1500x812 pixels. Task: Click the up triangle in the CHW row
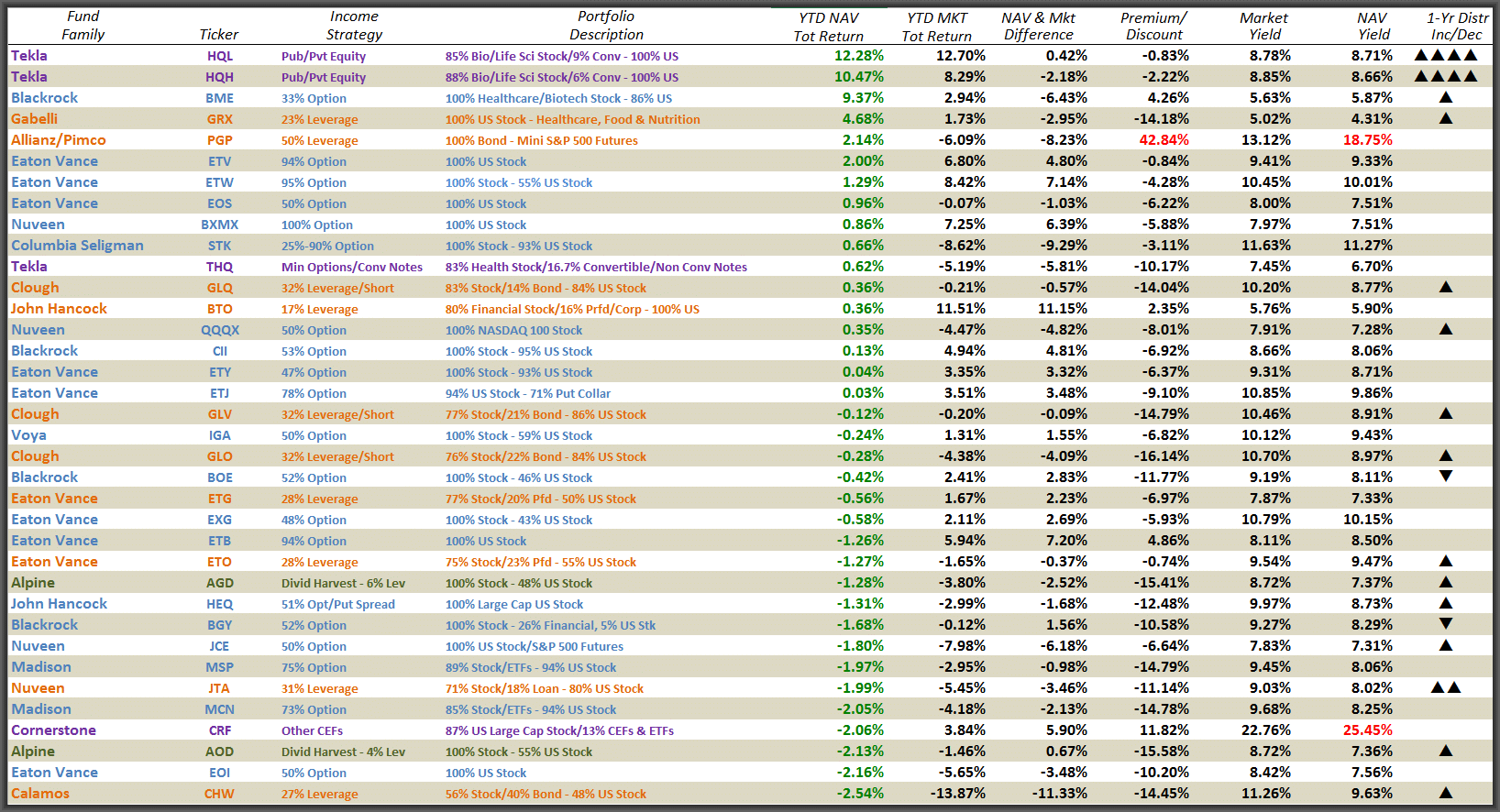point(1446,793)
